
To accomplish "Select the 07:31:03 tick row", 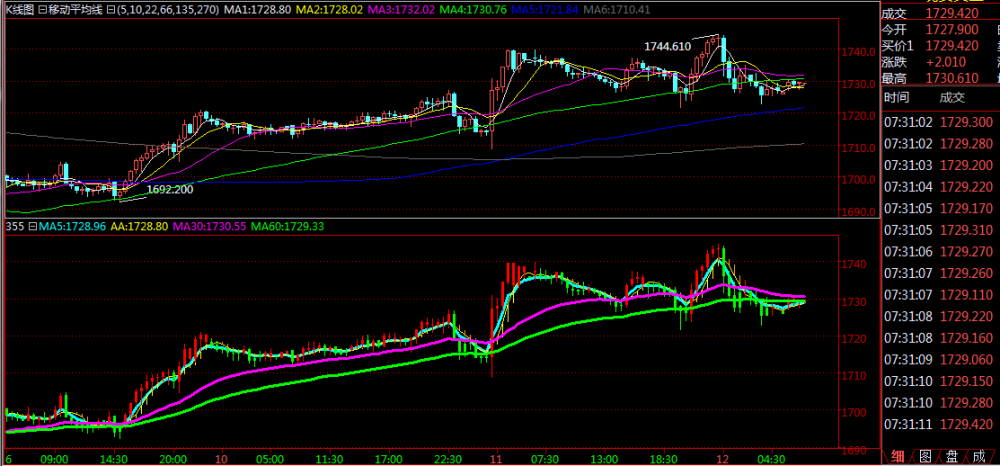I will pyautogui.click(x=940, y=166).
